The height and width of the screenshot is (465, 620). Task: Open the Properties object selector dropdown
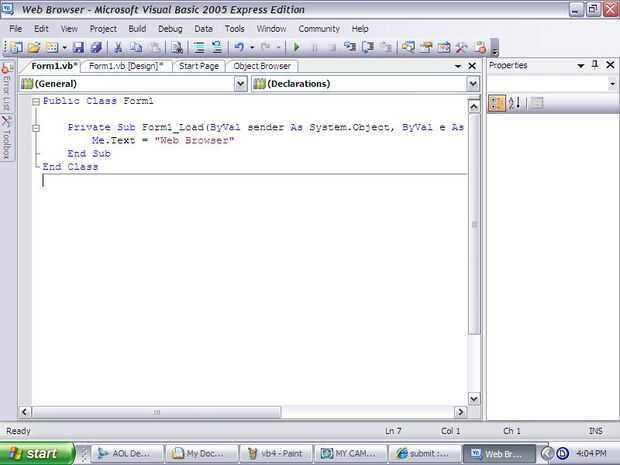(612, 84)
